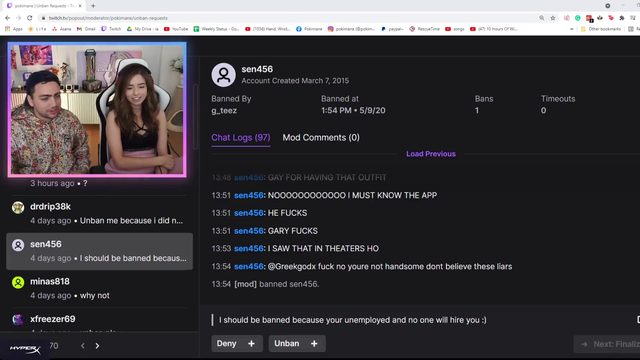Open the Gmail bookmark
Screen dimensions: 640x360
coord(86,29)
